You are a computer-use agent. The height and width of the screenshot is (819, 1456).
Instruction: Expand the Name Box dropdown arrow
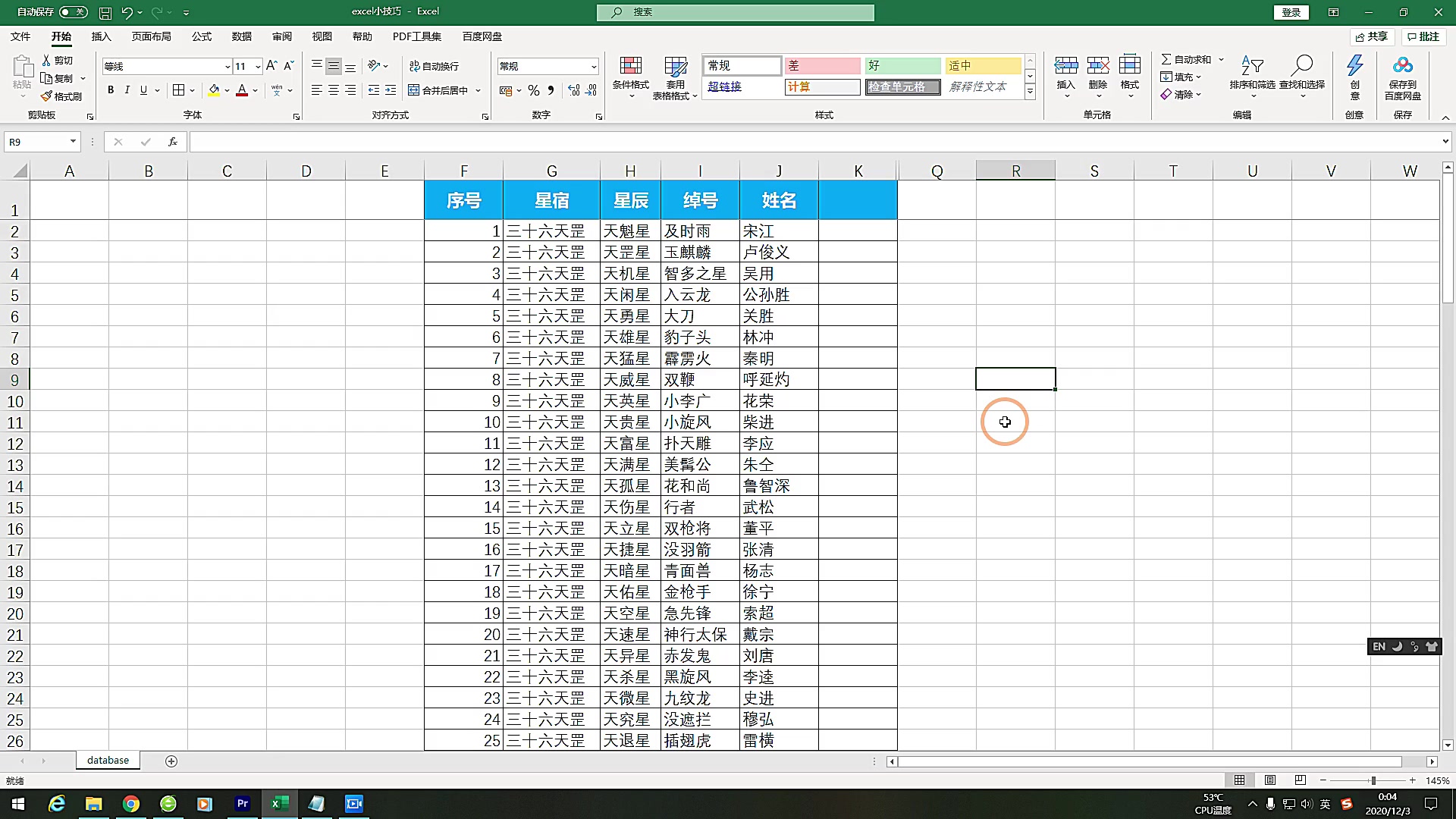[x=73, y=142]
